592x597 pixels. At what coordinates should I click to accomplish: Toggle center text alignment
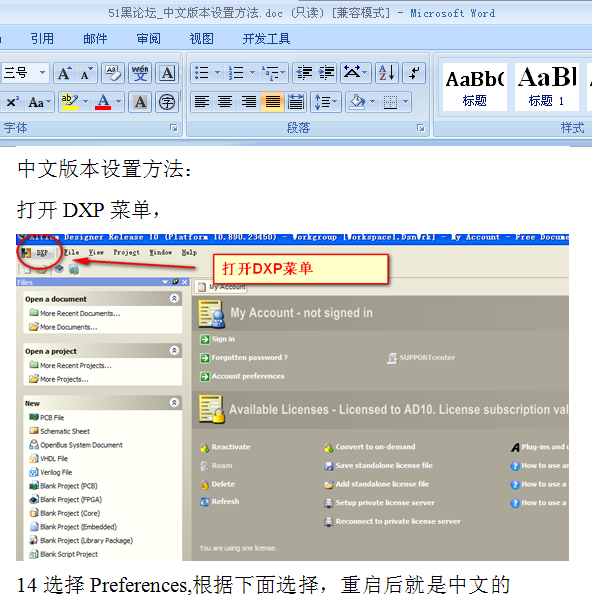point(225,102)
